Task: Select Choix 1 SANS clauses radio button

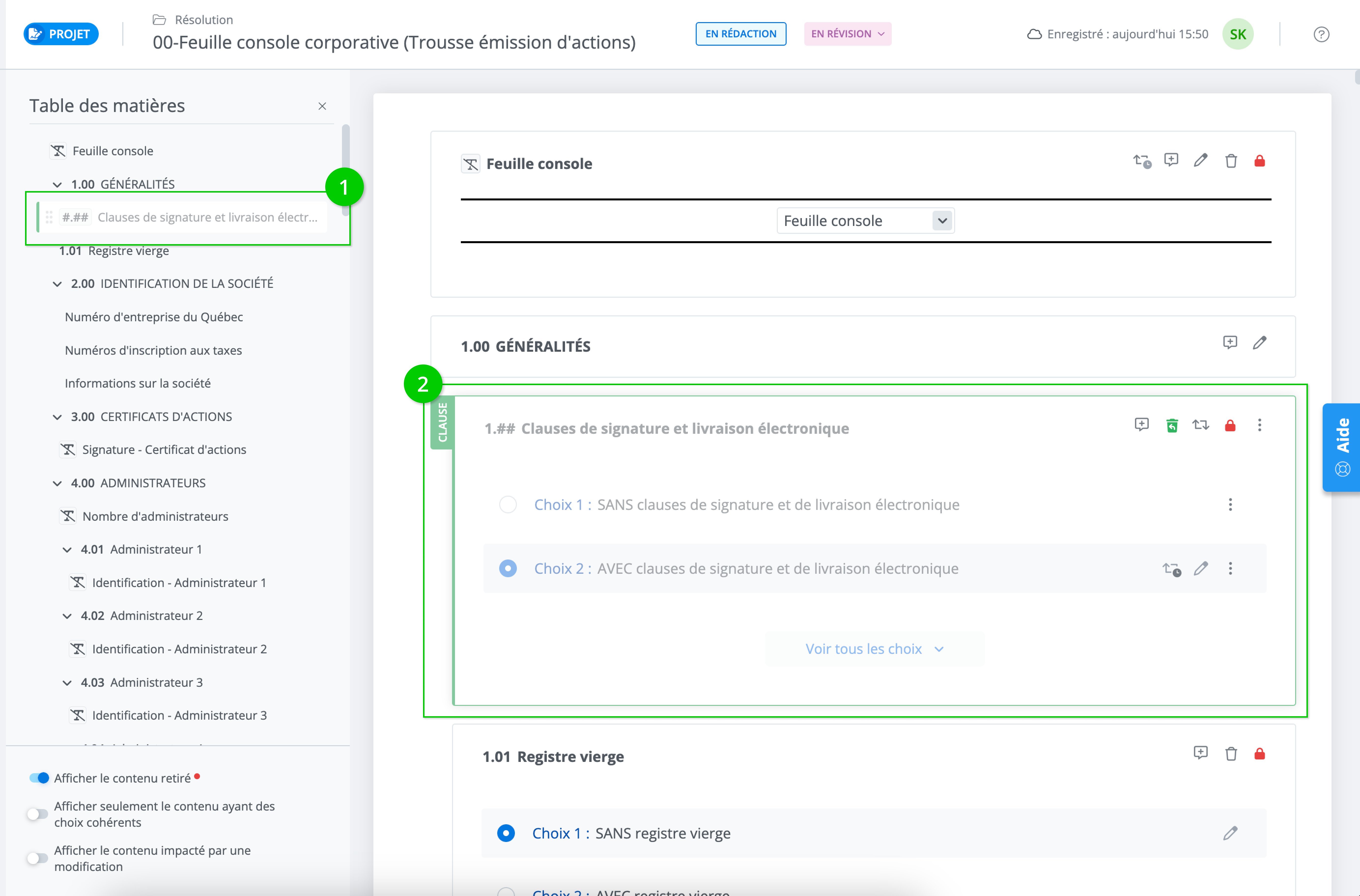Action: point(508,504)
